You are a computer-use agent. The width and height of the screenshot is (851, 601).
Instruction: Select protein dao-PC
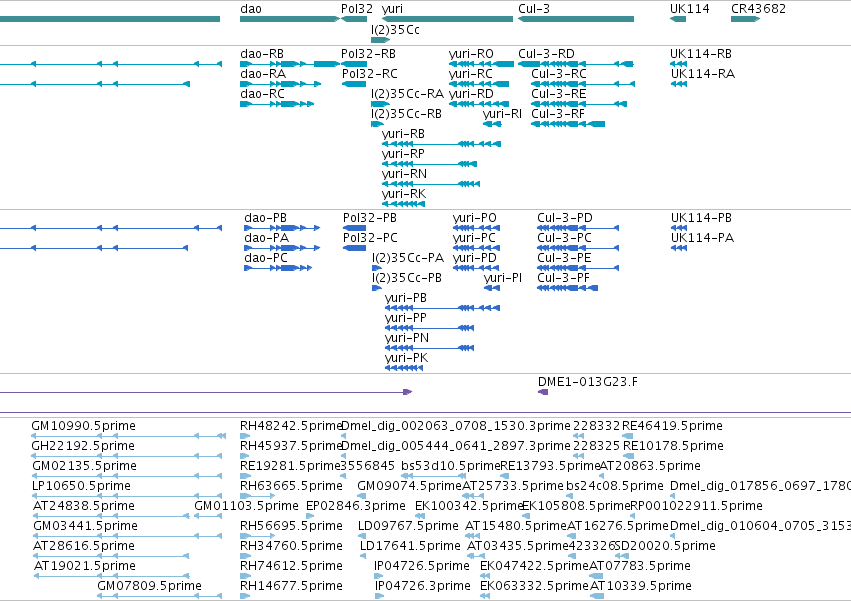[278, 268]
